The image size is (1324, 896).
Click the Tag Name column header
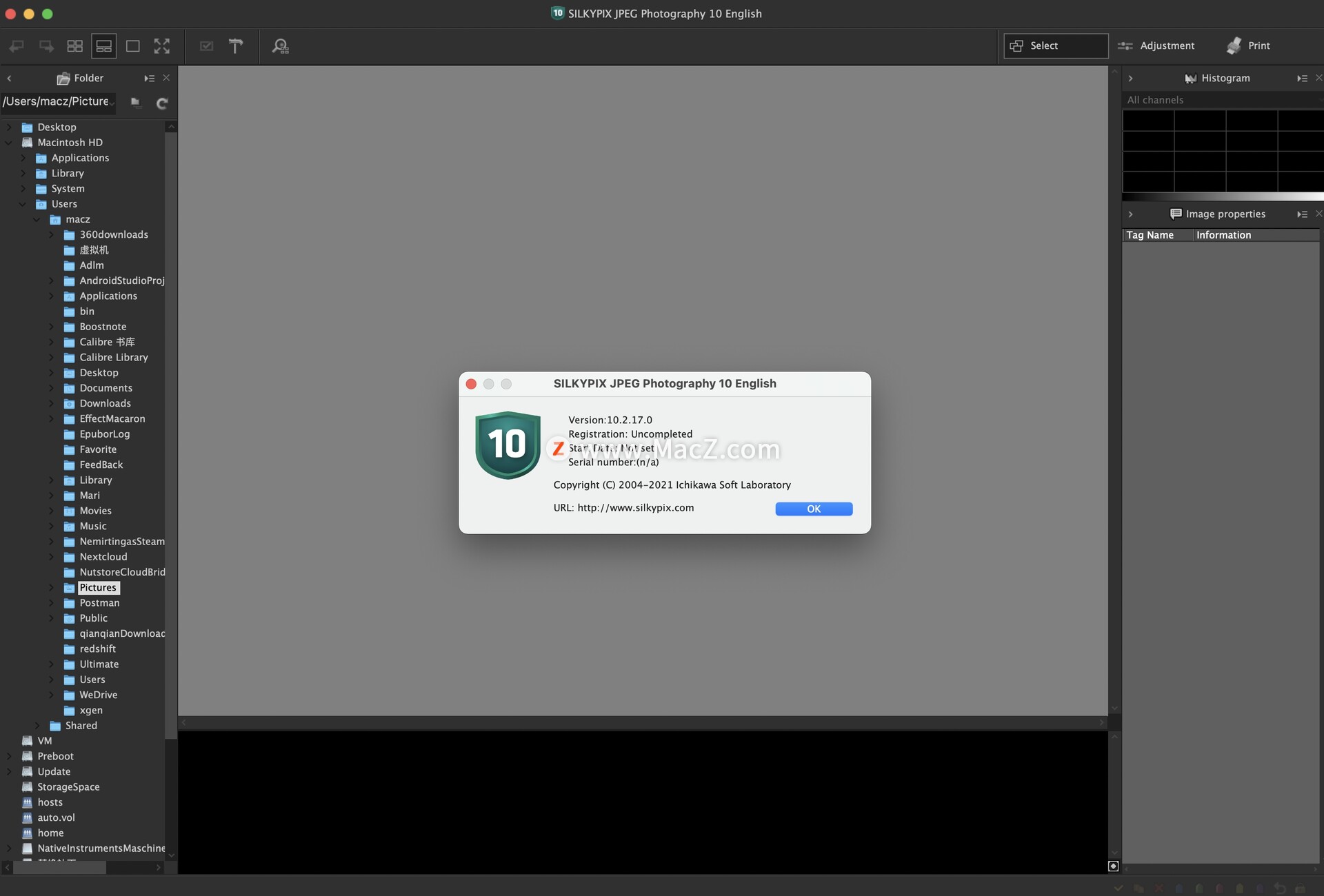pos(1158,235)
